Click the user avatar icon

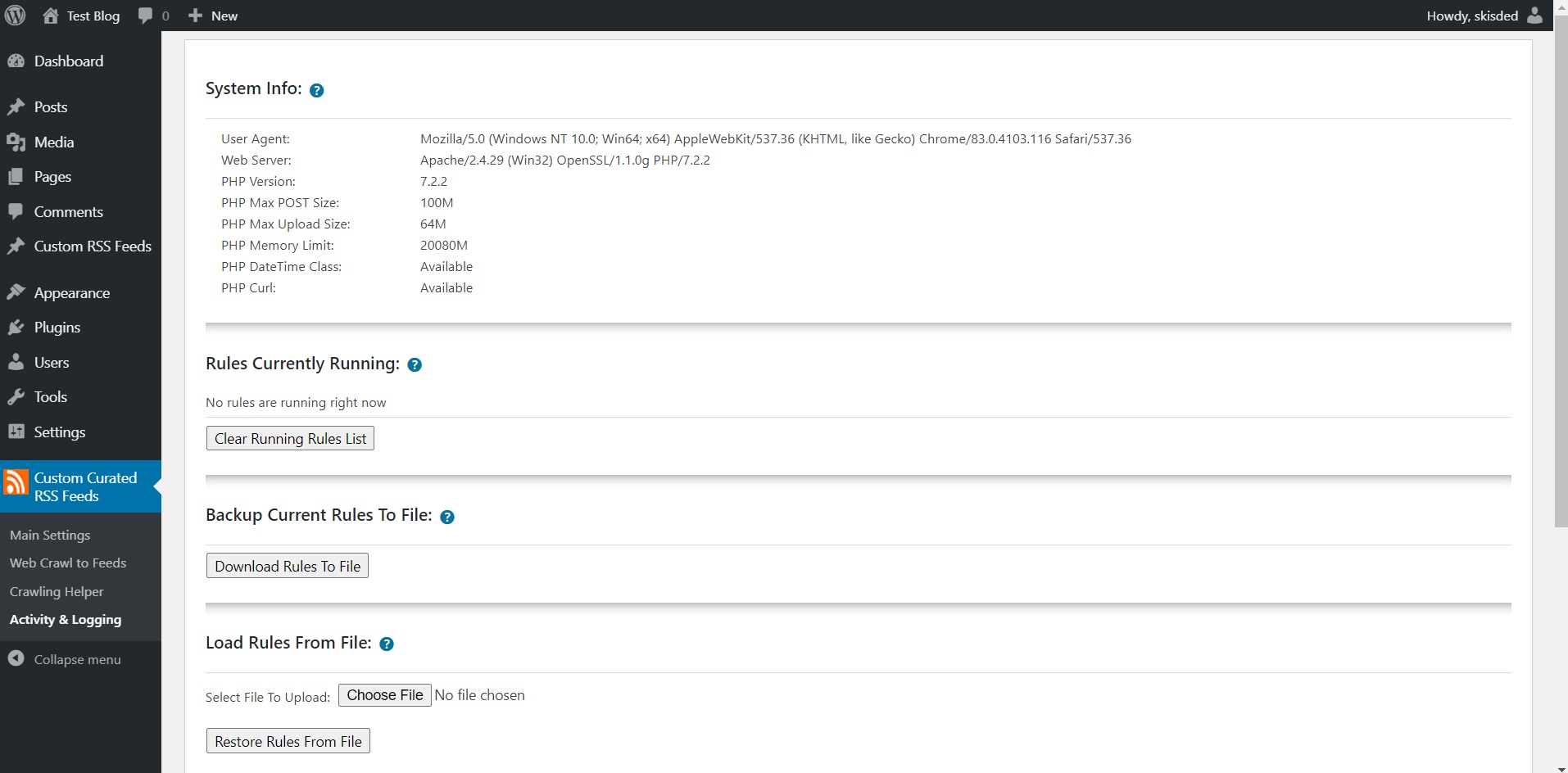pos(1535,16)
